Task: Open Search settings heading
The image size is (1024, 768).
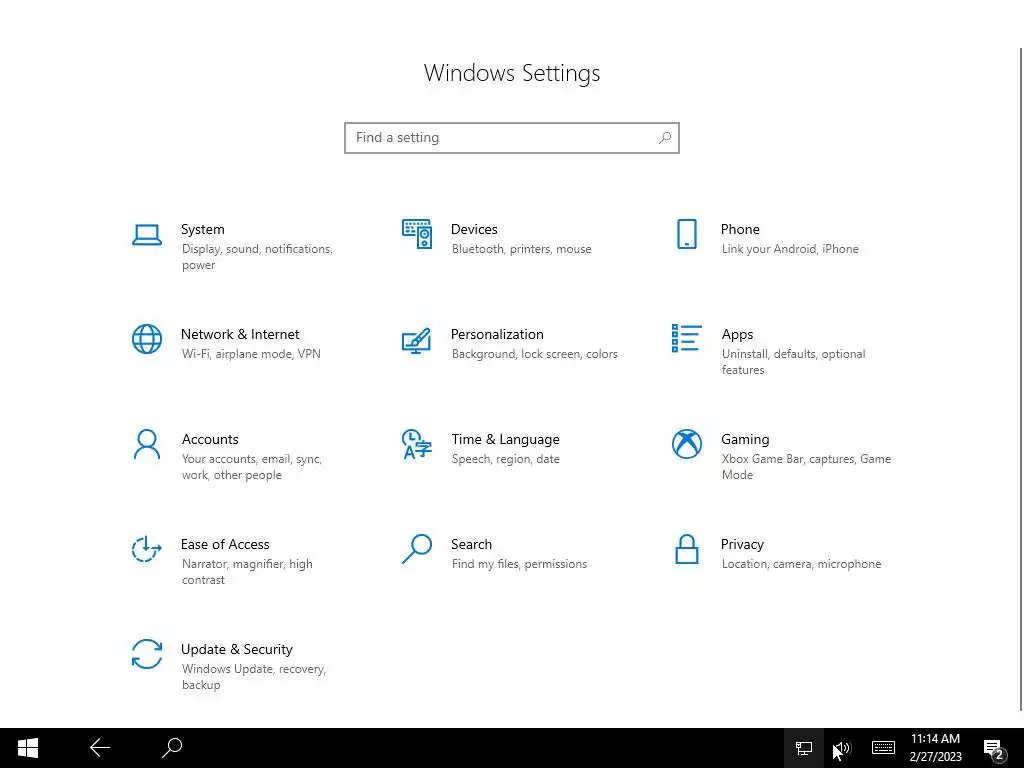Action: [472, 545]
